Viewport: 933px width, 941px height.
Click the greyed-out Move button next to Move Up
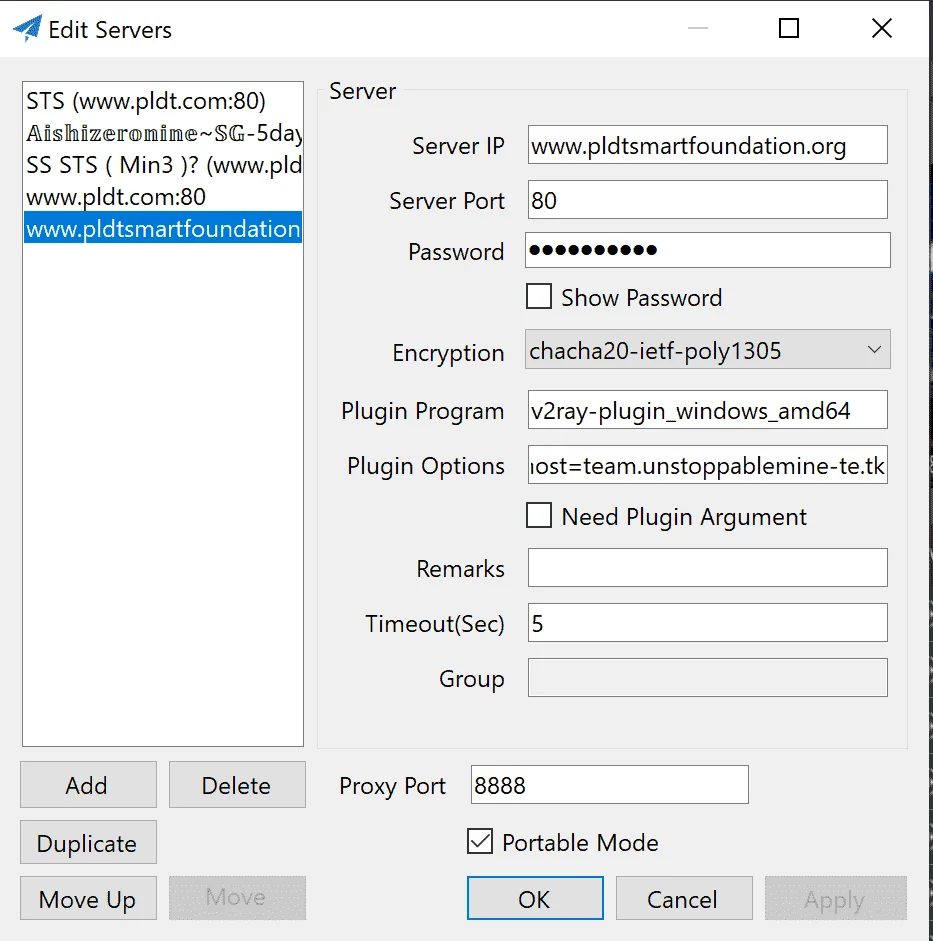pos(237,898)
